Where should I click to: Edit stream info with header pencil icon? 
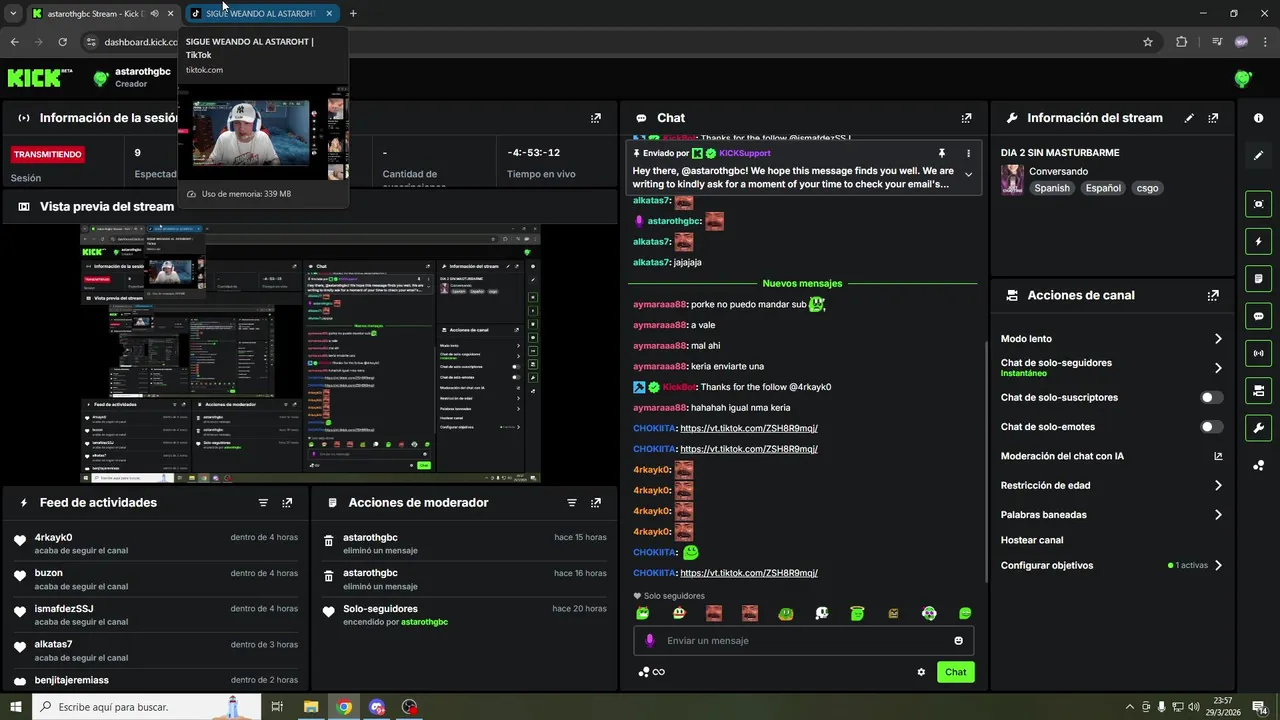[x=1189, y=118]
